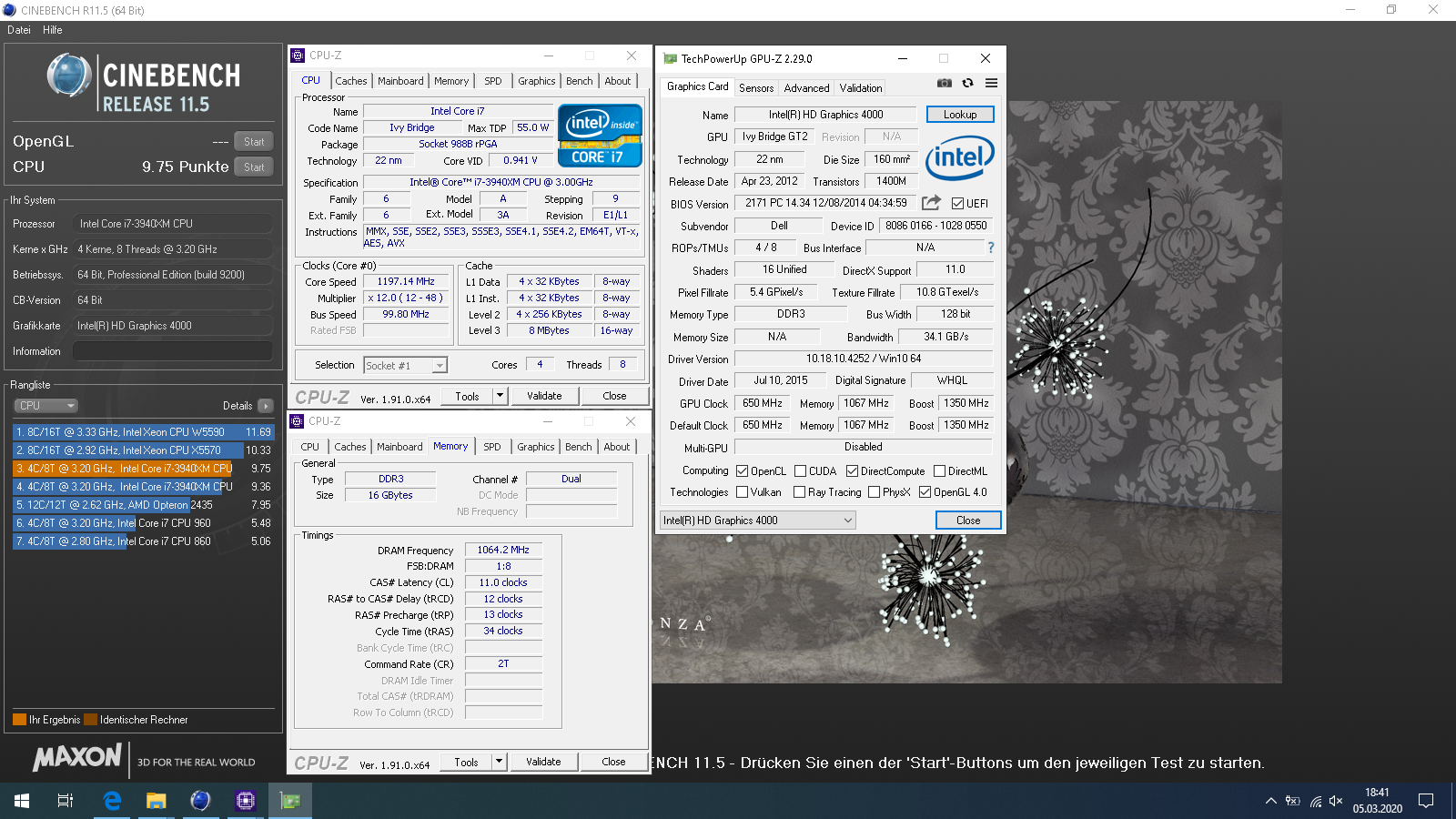Open the Tools dropdown arrow in upper CPU-Z

500,396
